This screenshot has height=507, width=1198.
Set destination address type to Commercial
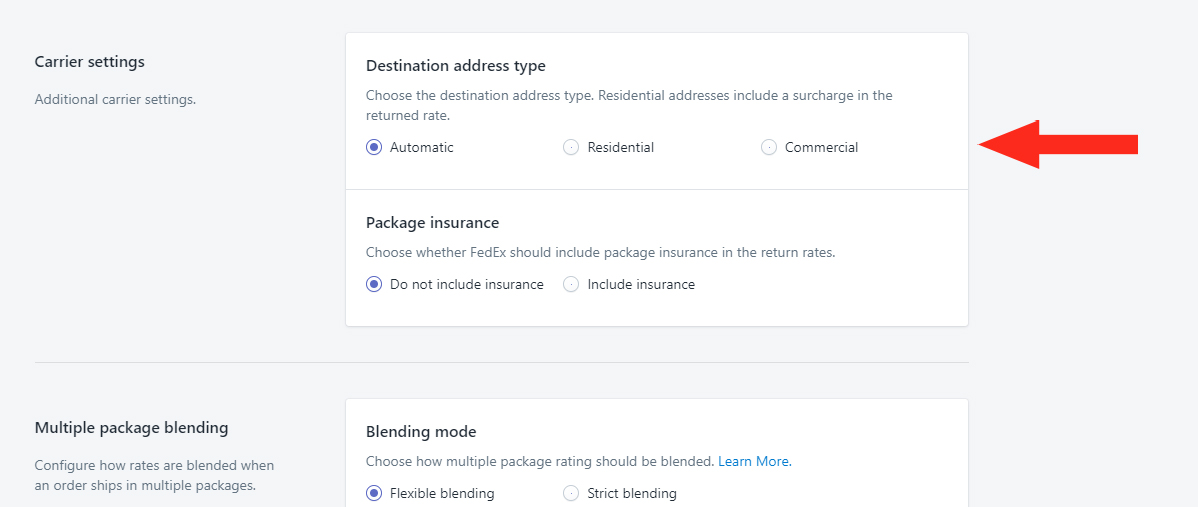769,147
